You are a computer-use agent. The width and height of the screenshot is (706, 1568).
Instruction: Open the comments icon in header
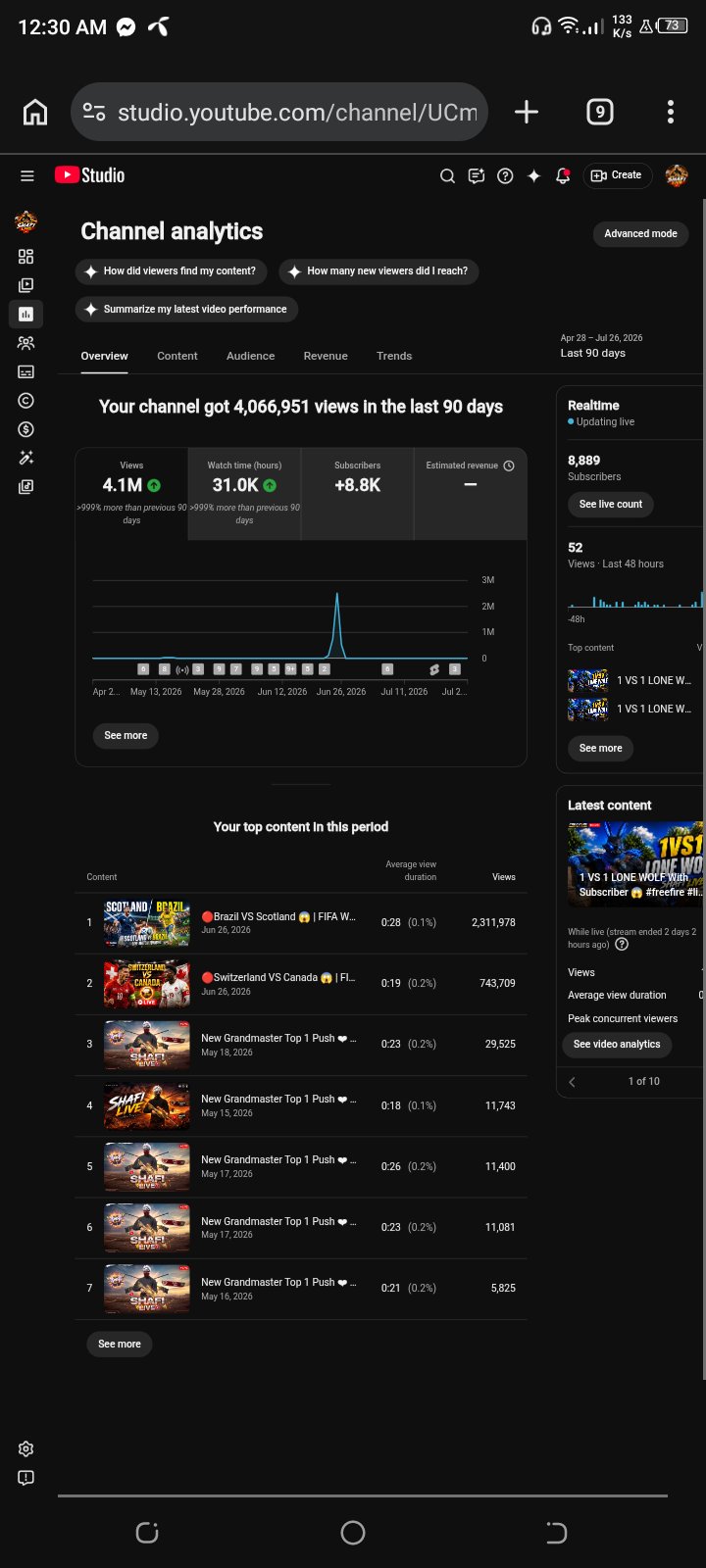click(477, 176)
